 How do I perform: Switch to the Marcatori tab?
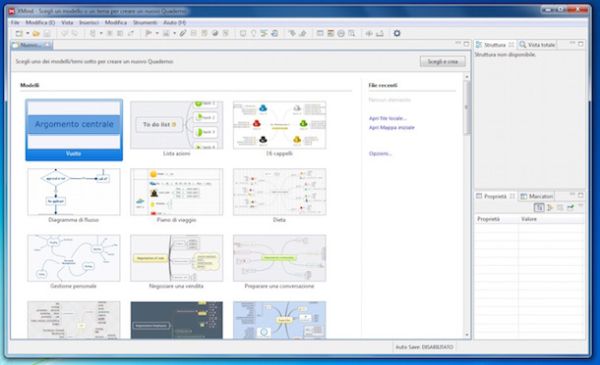(x=536, y=196)
